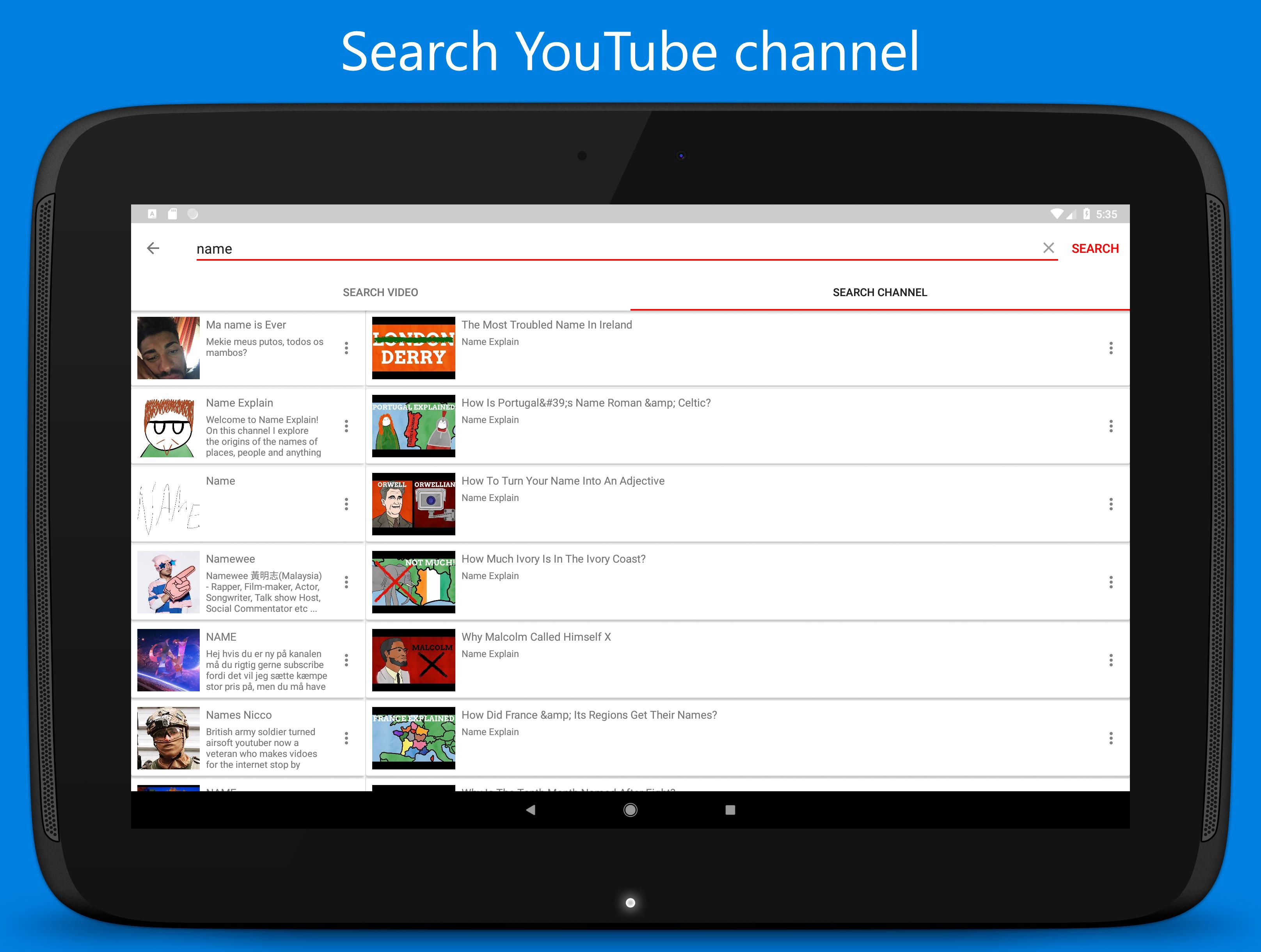Open options for France Regions Names video
This screenshot has width=1261, height=952.
(1110, 738)
